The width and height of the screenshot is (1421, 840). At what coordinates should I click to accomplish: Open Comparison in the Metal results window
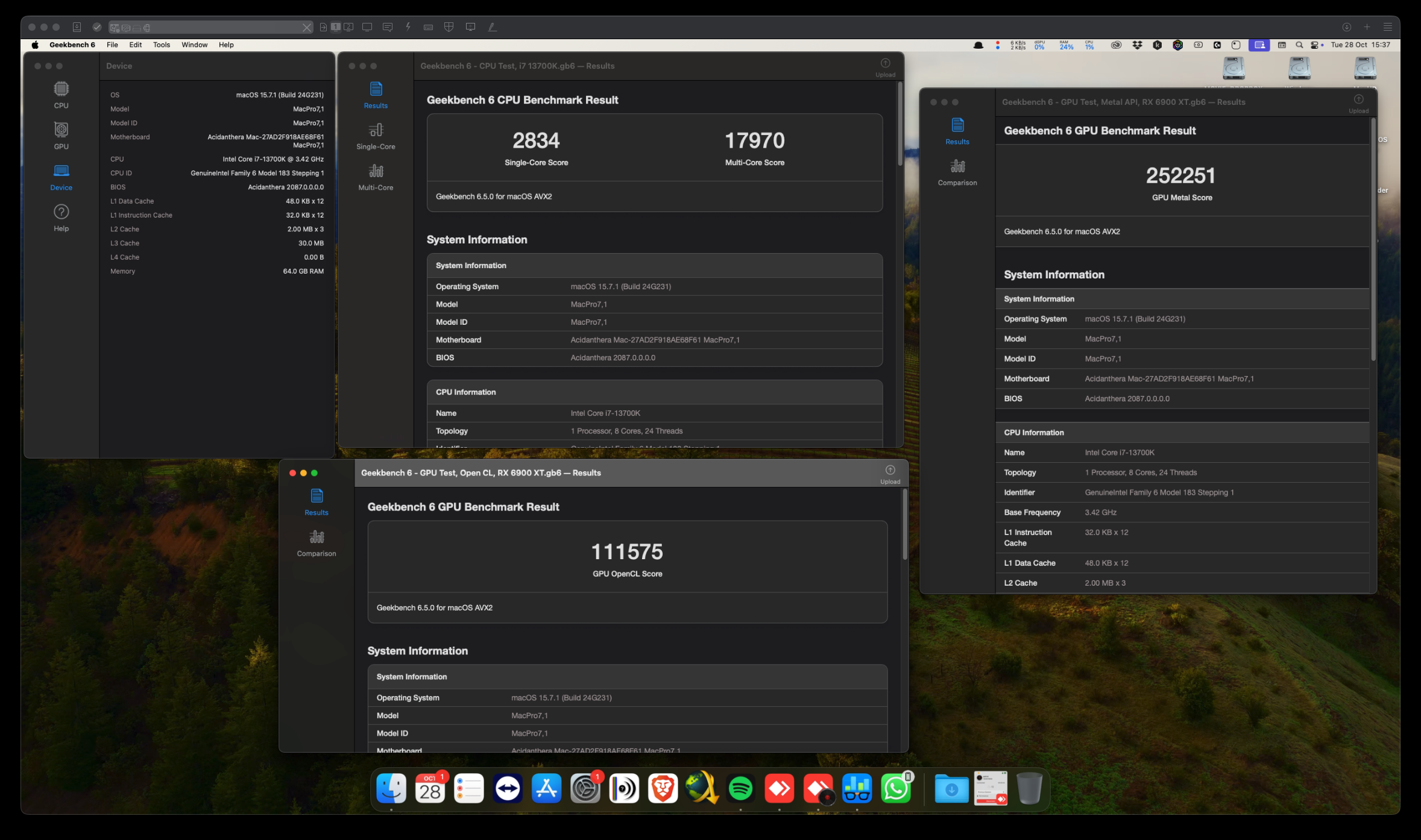pos(957,171)
